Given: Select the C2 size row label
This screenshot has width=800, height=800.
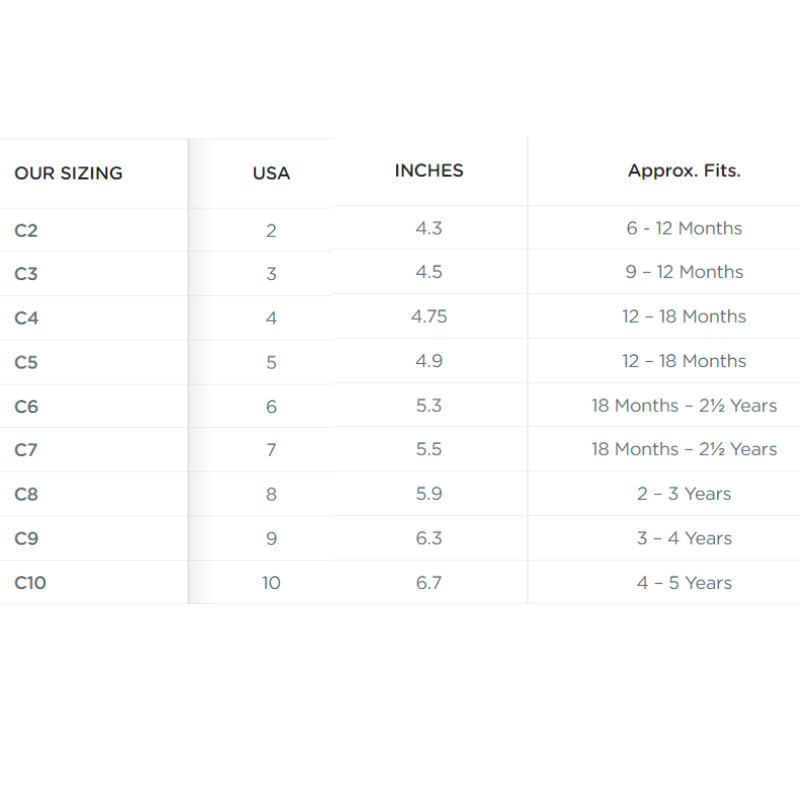Looking at the screenshot, I should 26,231.
